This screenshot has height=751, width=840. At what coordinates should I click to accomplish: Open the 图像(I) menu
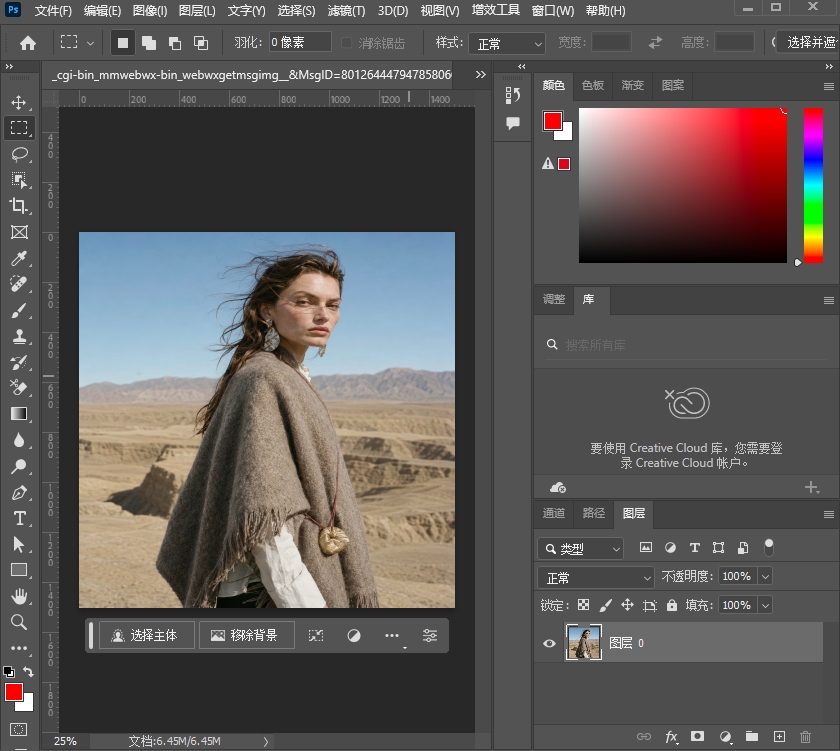(150, 11)
